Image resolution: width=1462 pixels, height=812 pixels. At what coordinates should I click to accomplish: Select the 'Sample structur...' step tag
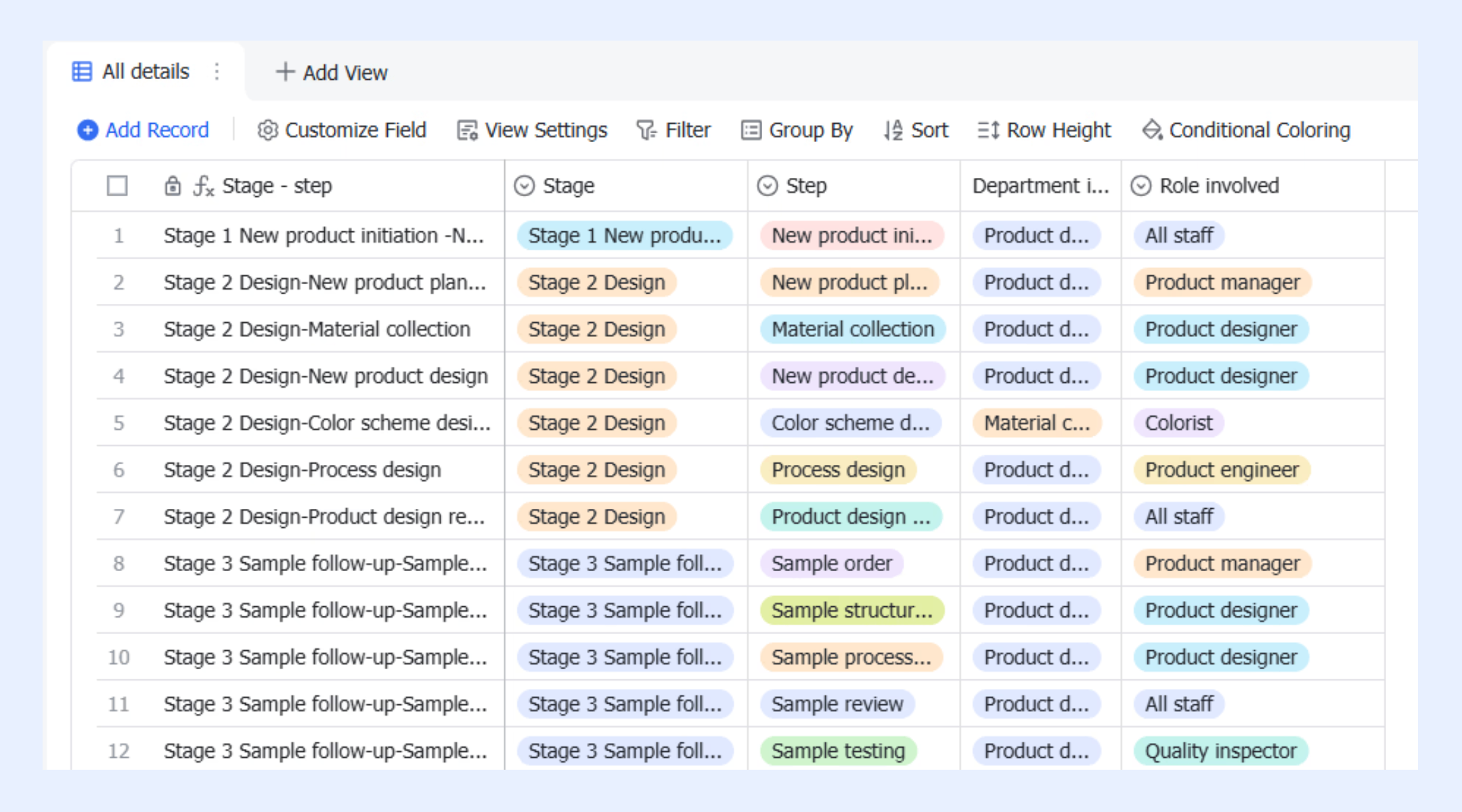pyautogui.click(x=852, y=610)
